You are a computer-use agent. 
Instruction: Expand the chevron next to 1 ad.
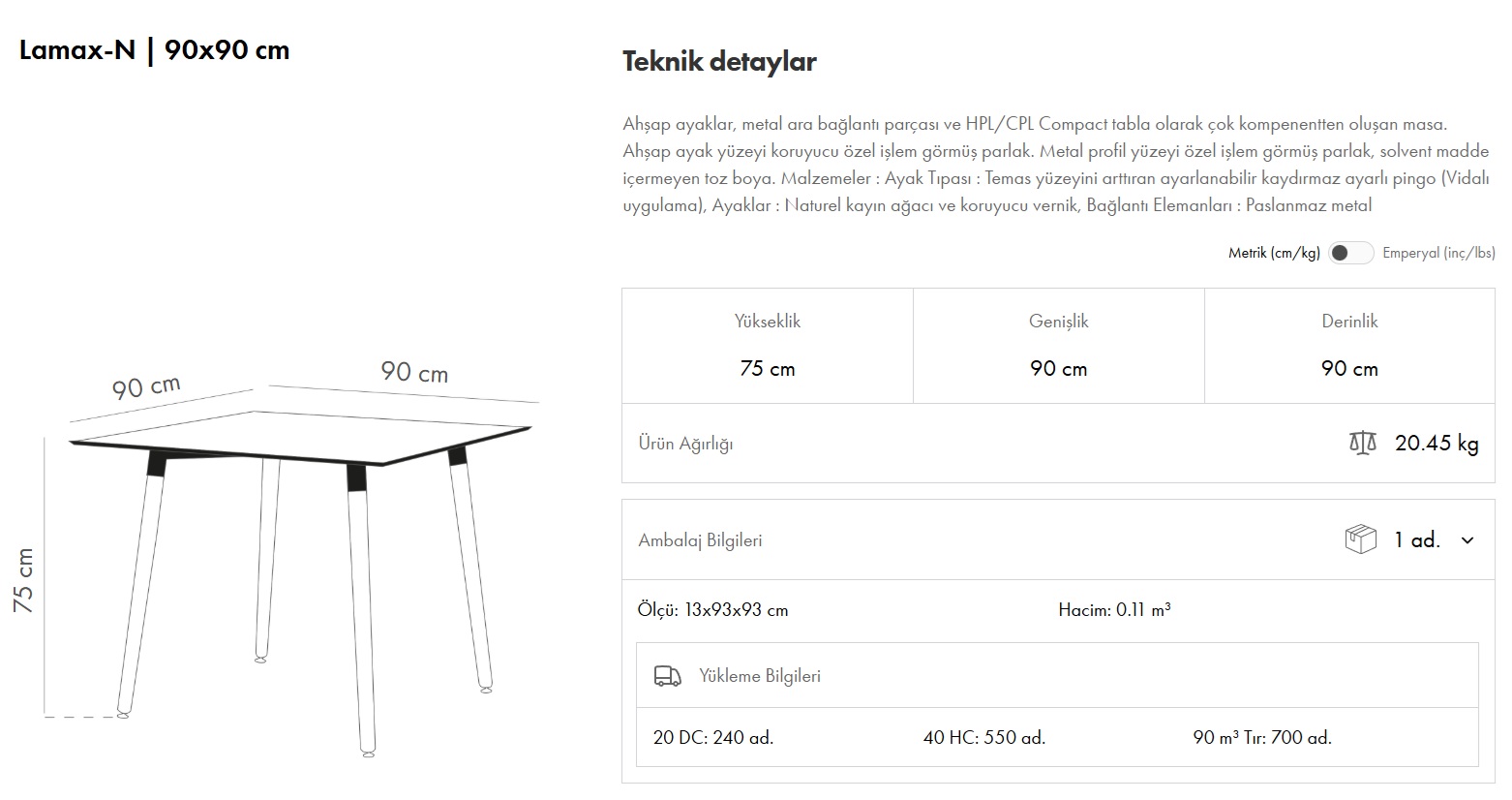[x=1467, y=540]
